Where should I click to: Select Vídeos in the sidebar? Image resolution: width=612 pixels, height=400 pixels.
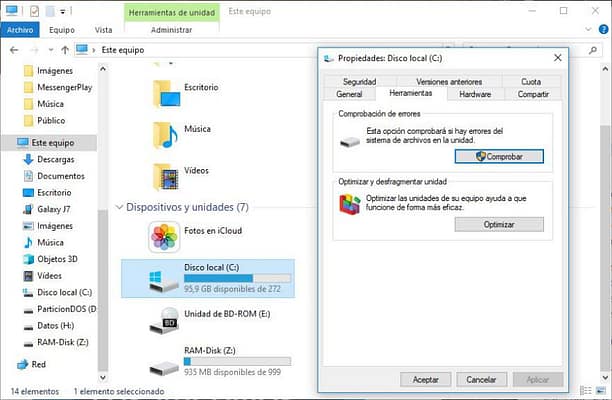click(43, 276)
